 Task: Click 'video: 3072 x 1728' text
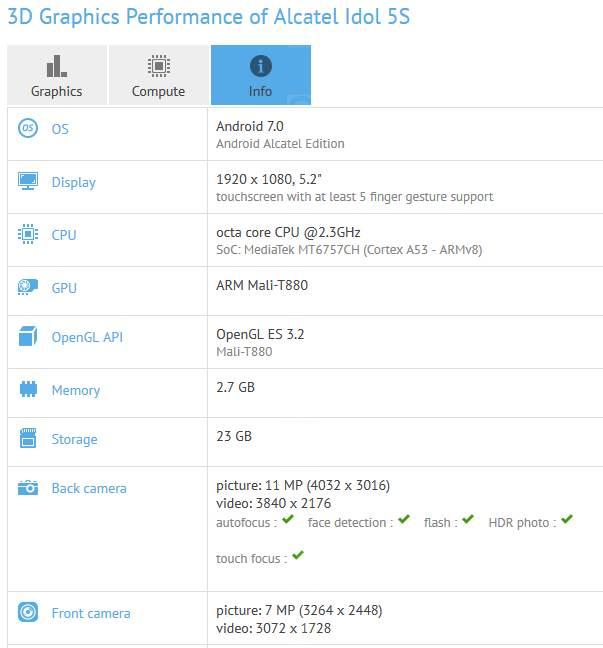click(274, 628)
